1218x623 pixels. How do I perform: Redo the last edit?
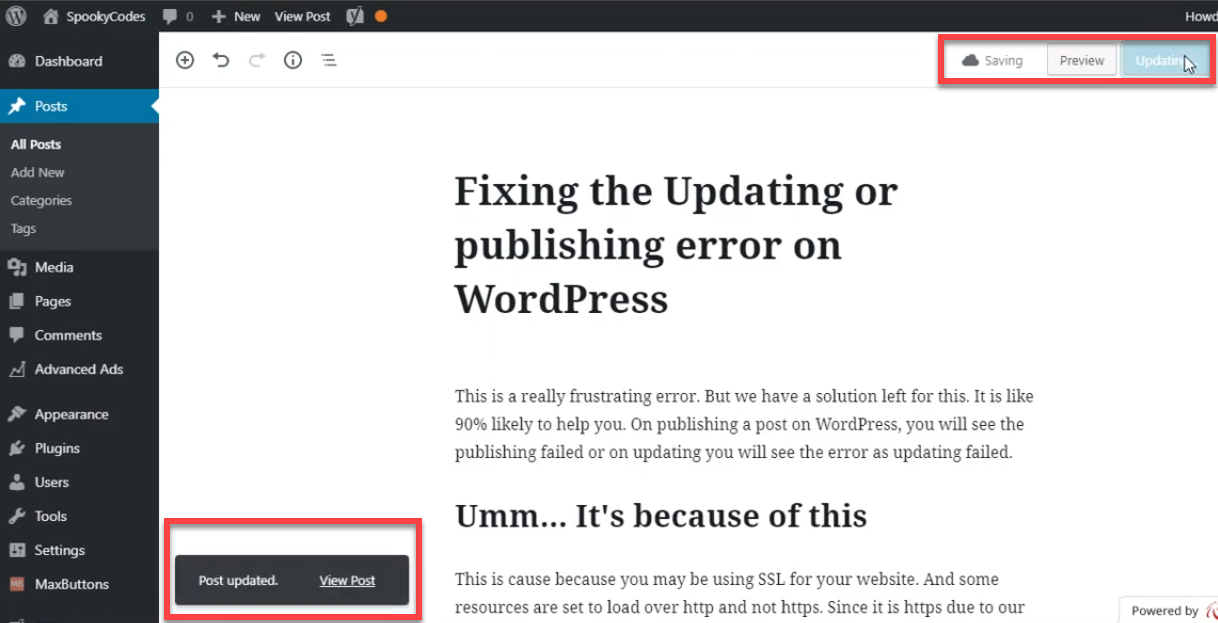[x=257, y=60]
